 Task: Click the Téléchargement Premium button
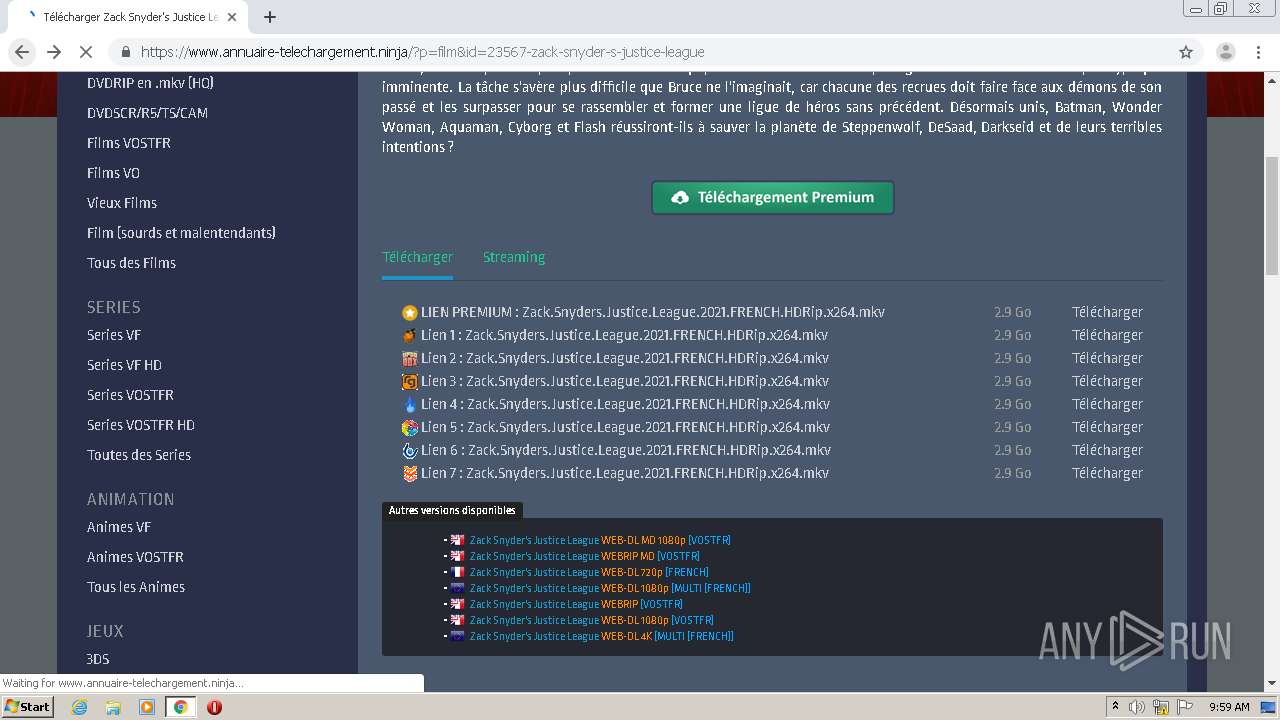click(773, 197)
